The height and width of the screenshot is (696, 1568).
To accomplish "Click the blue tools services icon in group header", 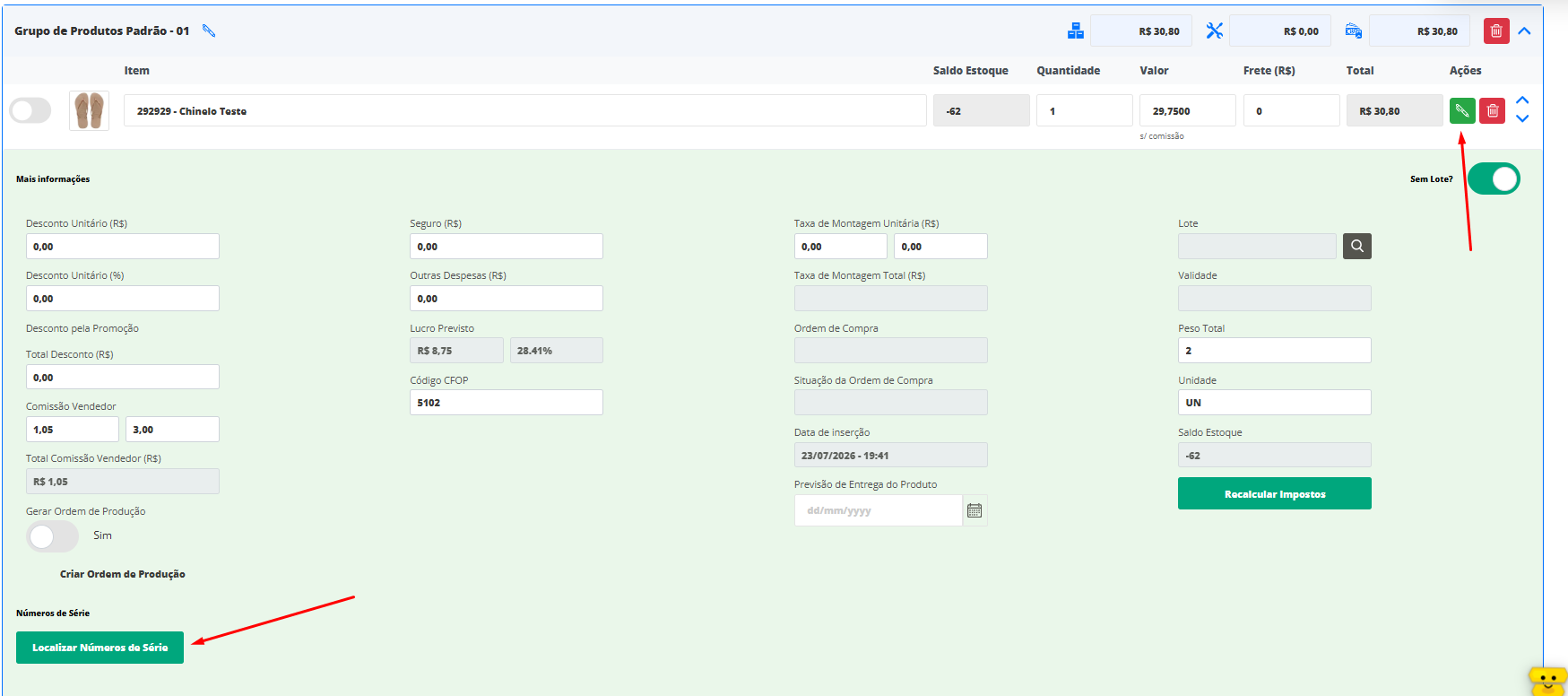I will pyautogui.click(x=1215, y=31).
